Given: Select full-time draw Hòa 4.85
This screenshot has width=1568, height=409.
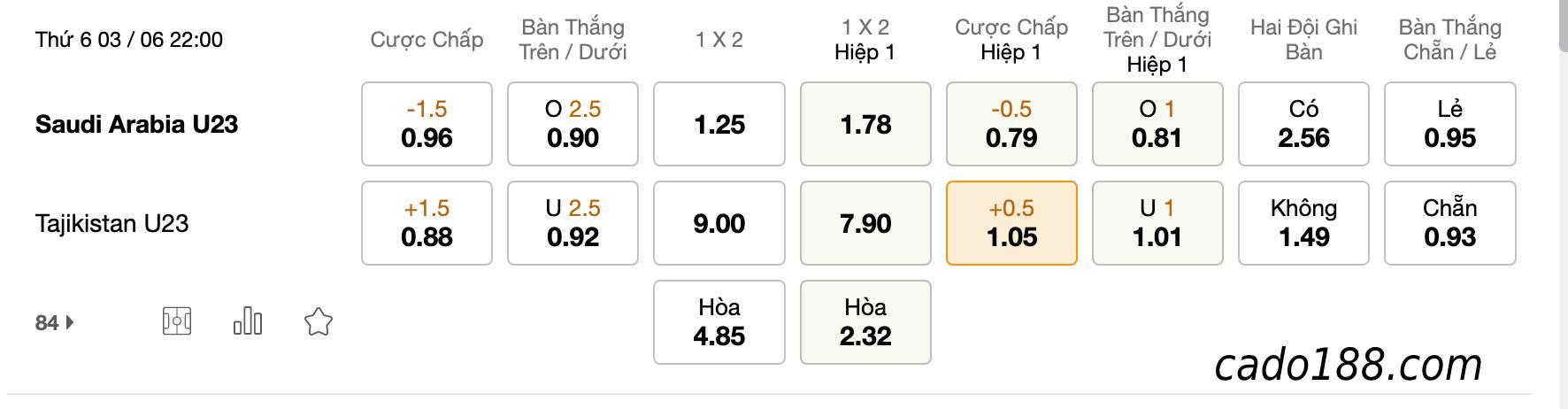Looking at the screenshot, I should (719, 322).
